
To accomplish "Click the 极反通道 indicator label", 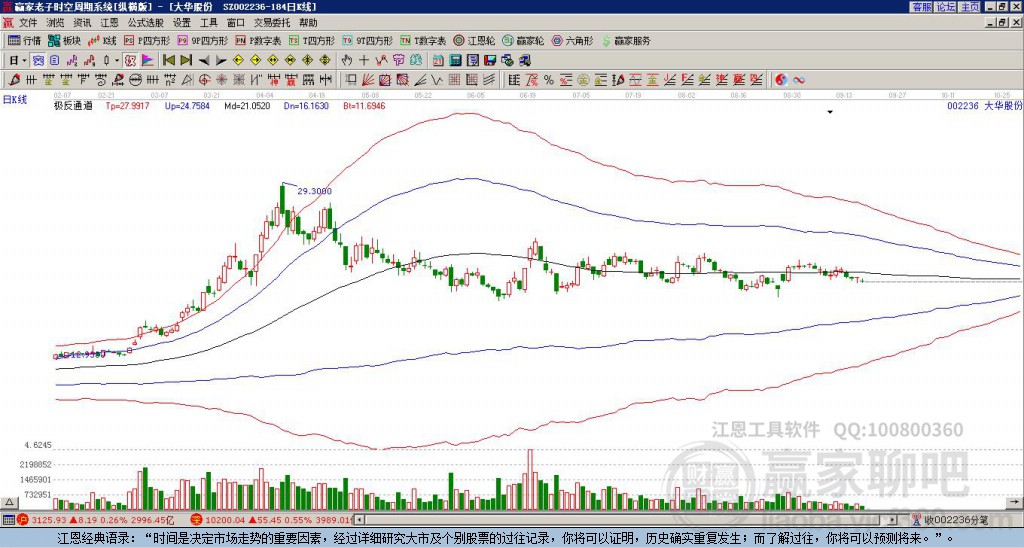I will [x=72, y=105].
